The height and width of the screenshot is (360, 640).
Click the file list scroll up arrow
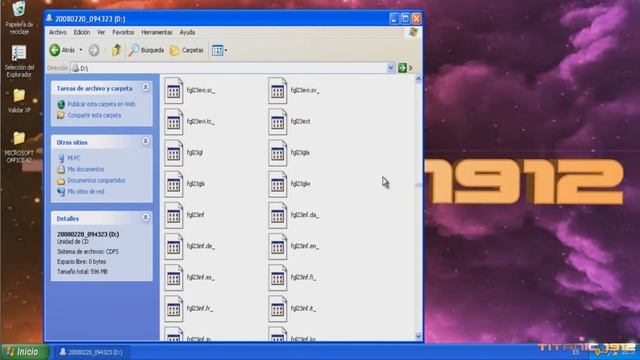click(x=418, y=80)
